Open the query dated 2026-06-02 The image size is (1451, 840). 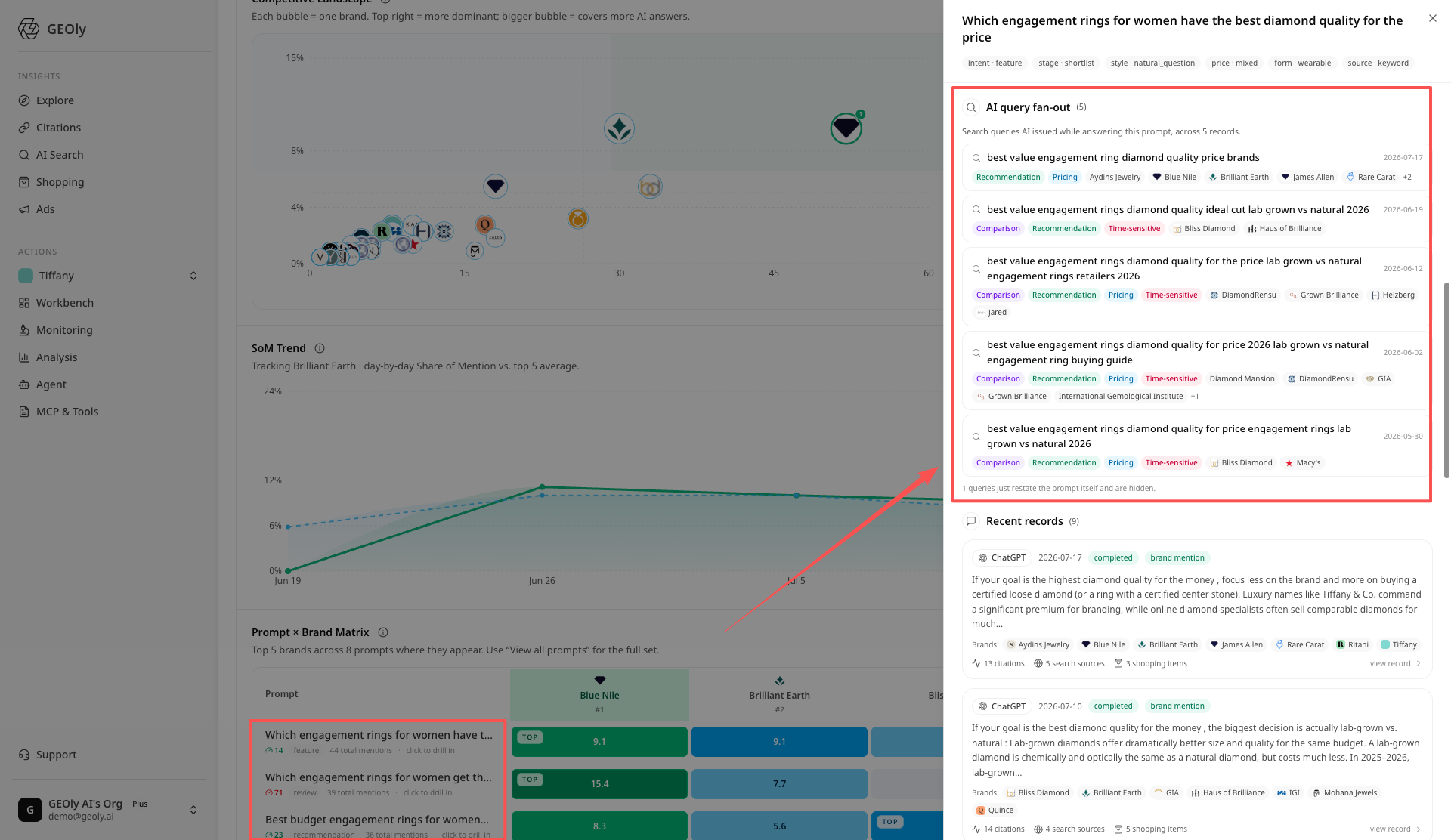pyautogui.click(x=1196, y=369)
